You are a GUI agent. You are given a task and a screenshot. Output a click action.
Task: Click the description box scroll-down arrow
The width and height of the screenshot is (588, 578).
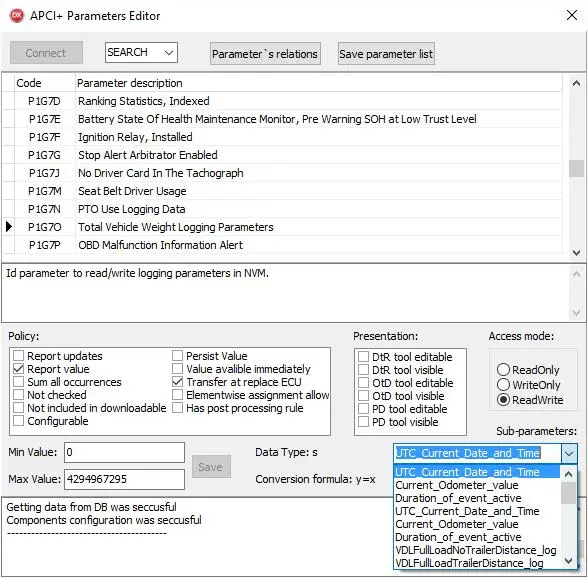coord(576,312)
